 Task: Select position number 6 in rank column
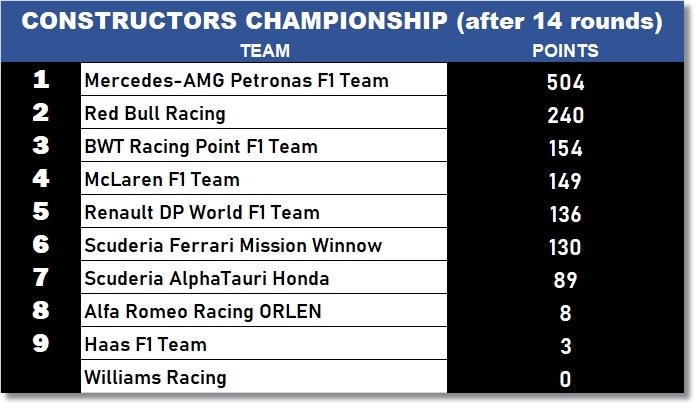pos(41,245)
